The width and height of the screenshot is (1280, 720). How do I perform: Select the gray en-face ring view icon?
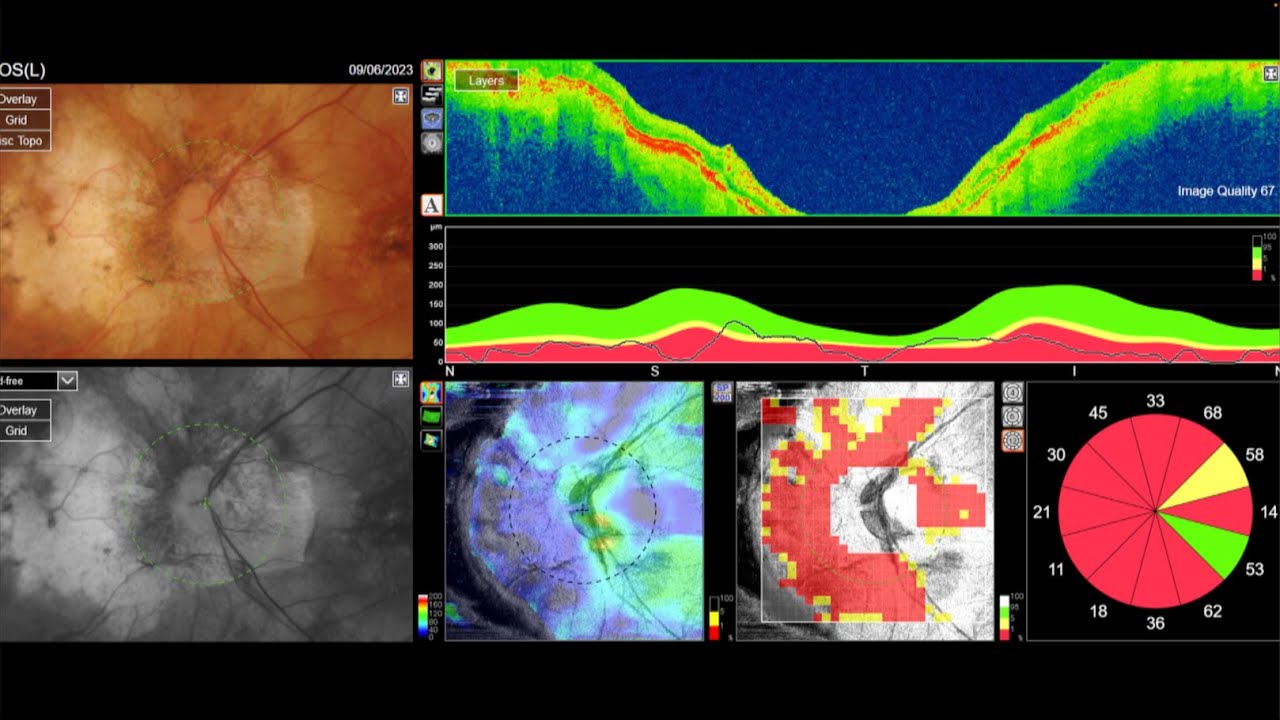(432, 143)
